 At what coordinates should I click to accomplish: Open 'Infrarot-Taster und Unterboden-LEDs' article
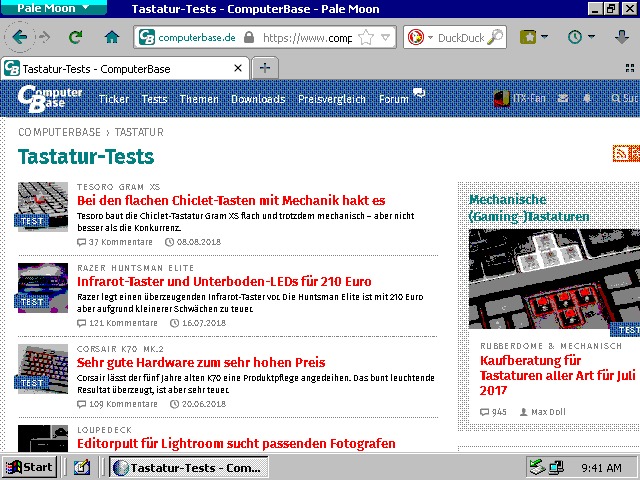point(224,282)
